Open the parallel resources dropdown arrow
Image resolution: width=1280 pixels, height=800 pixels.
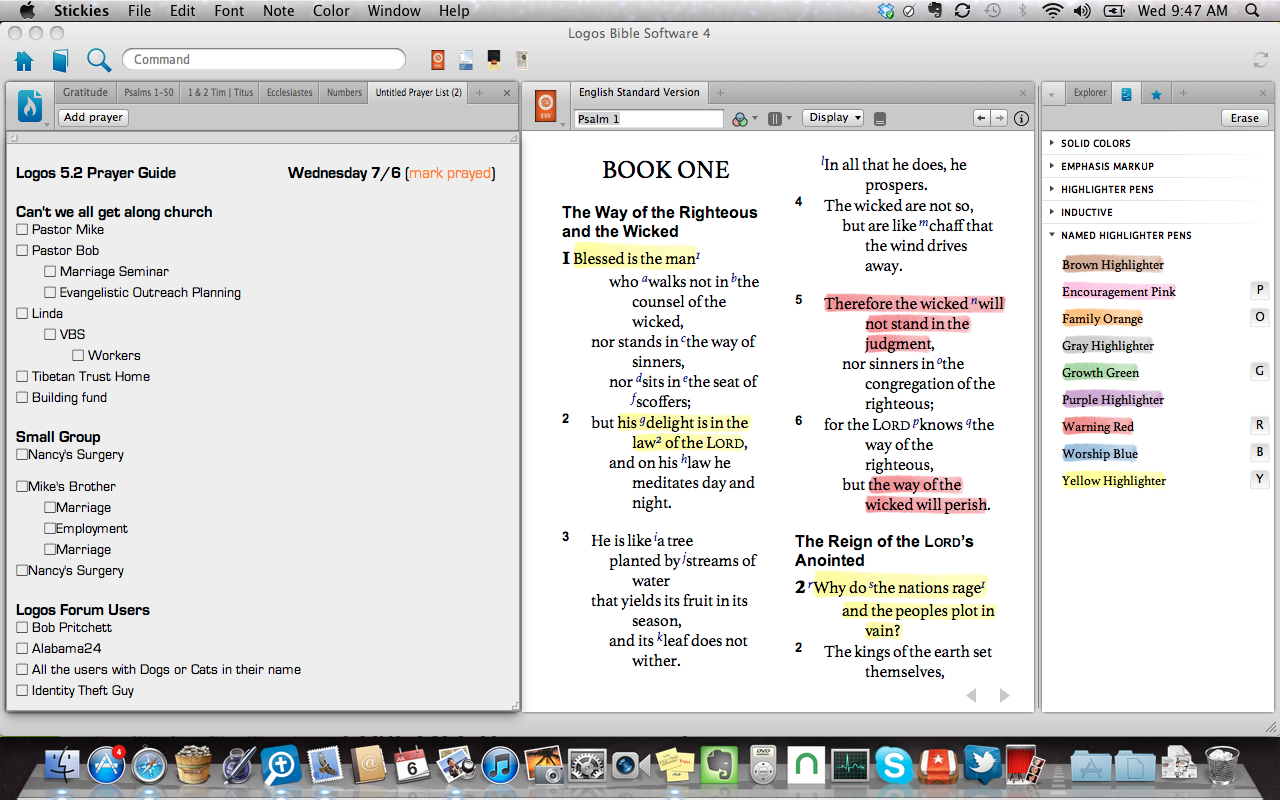pos(789,118)
